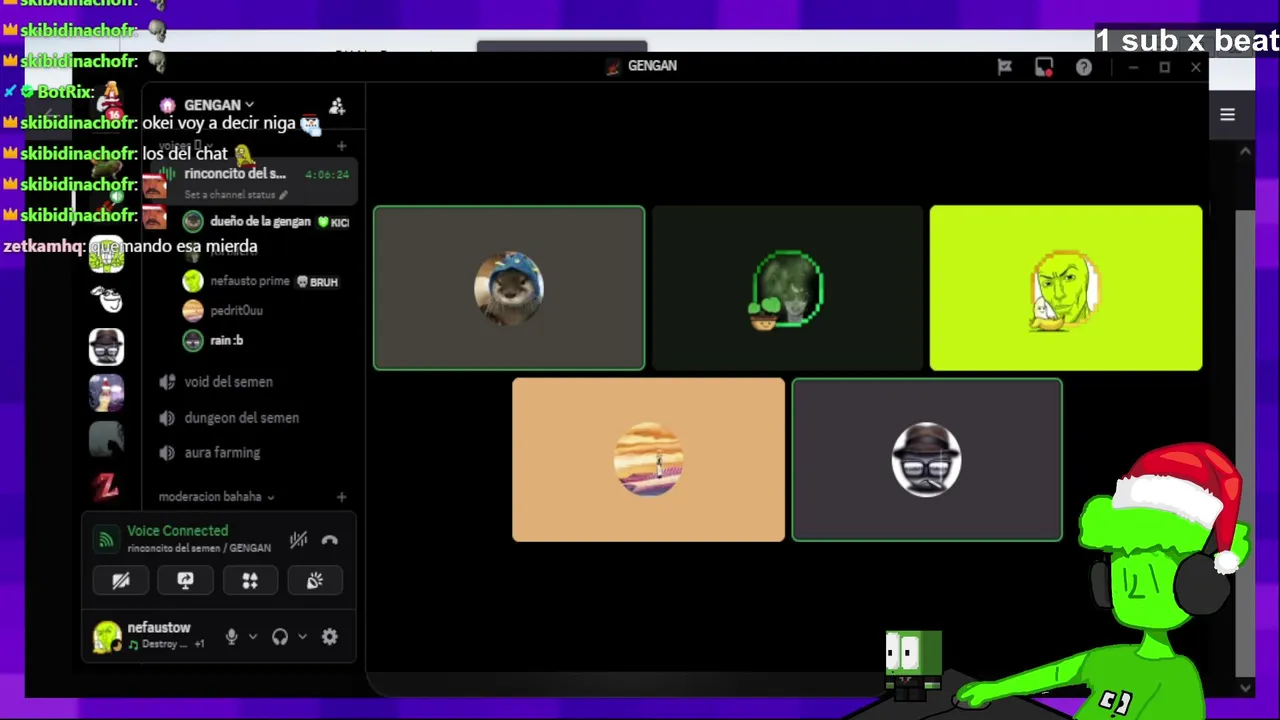Viewport: 1280px width, 720px height.
Task: Select user 'nefausto prime' in voice list
Action: click(249, 282)
